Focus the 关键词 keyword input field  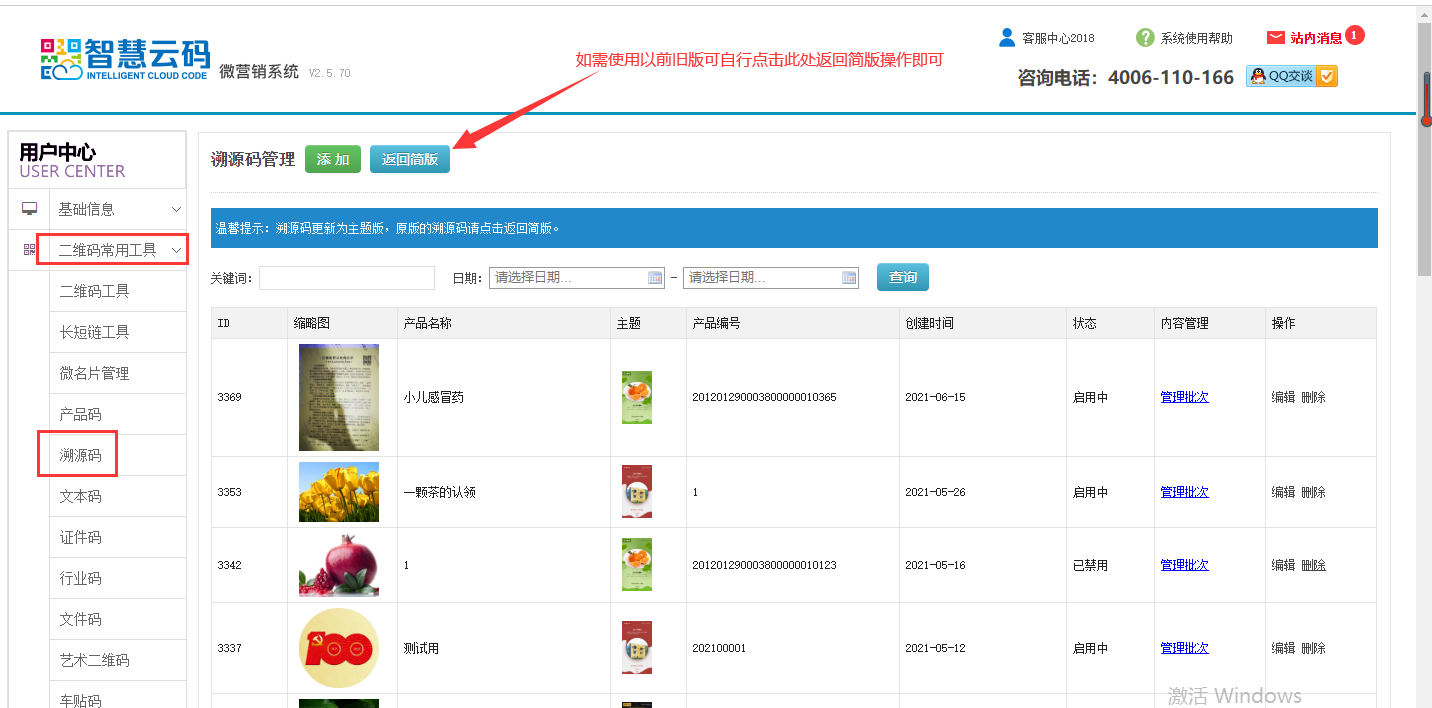click(x=347, y=278)
